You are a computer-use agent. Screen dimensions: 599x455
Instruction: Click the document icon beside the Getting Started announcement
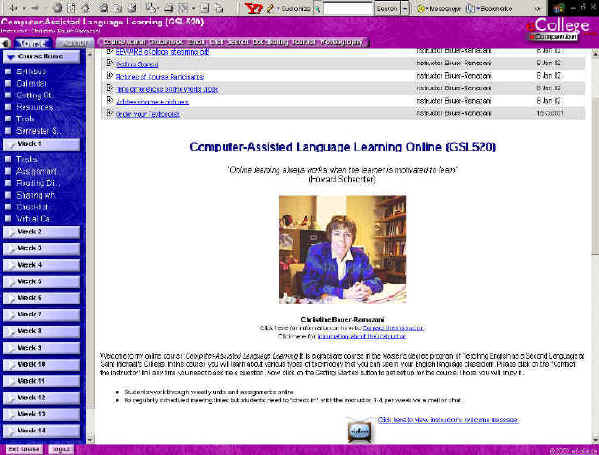[x=110, y=63]
